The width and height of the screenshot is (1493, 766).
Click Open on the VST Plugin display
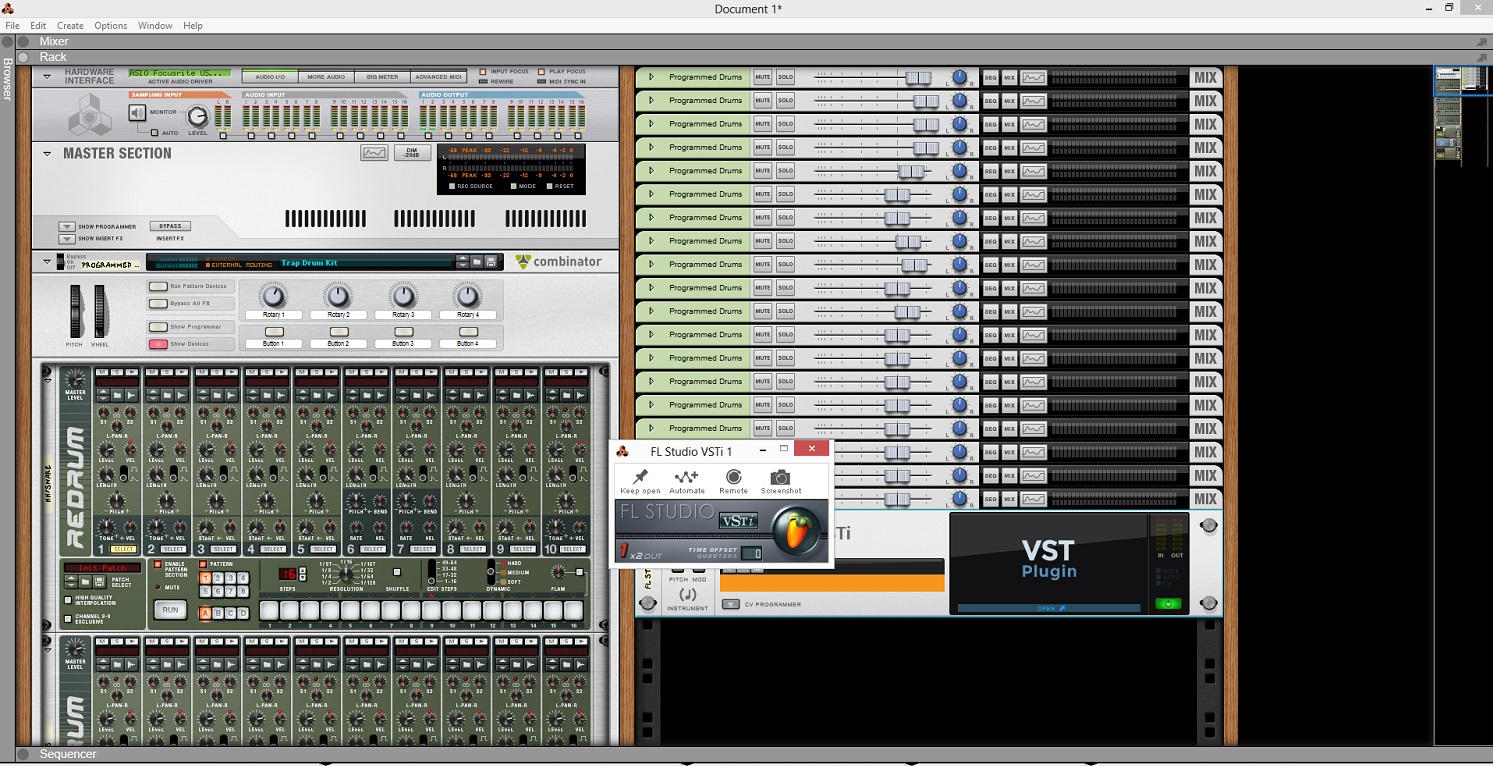(x=1050, y=608)
